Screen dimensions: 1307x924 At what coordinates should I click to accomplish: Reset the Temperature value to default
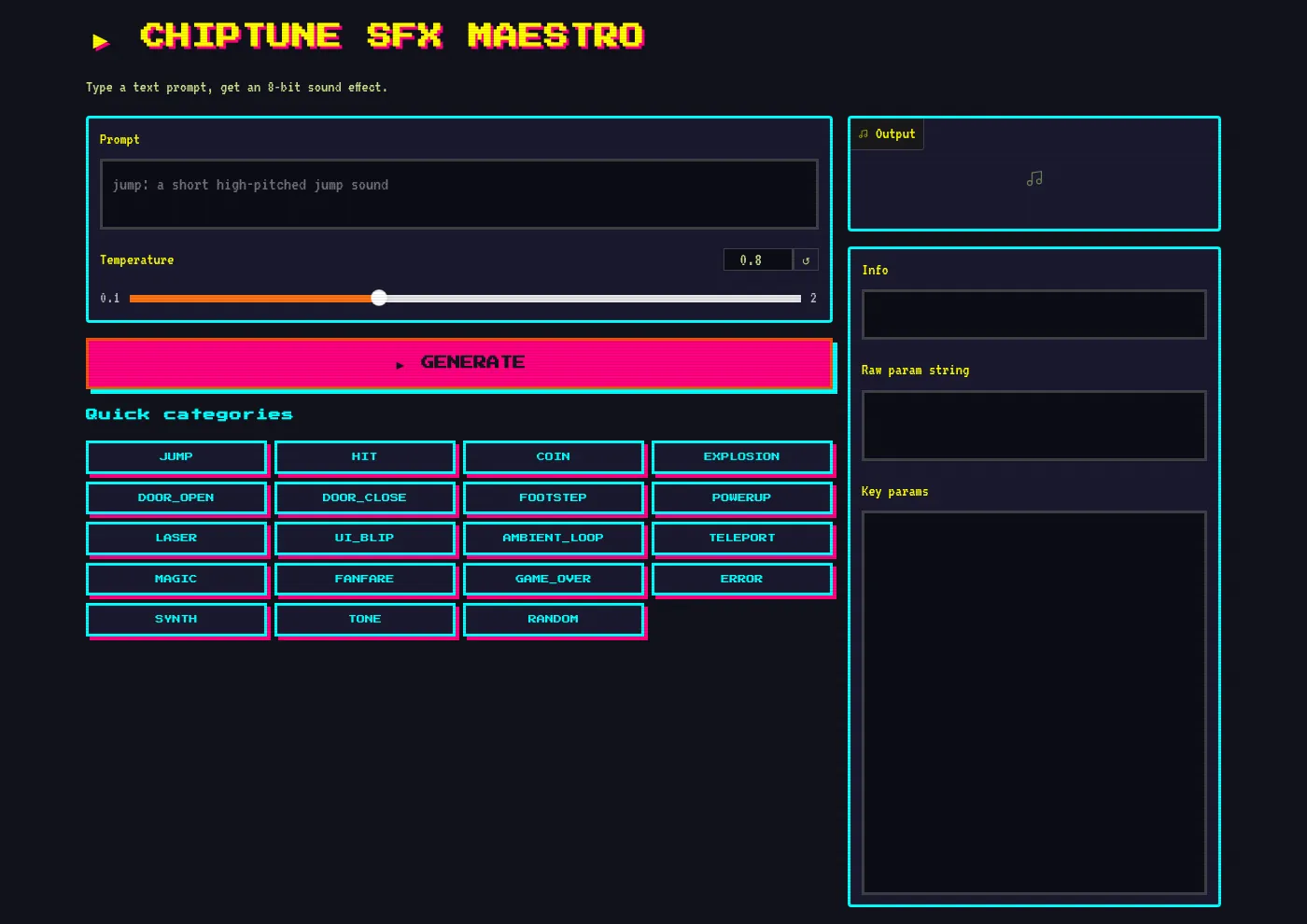point(806,259)
